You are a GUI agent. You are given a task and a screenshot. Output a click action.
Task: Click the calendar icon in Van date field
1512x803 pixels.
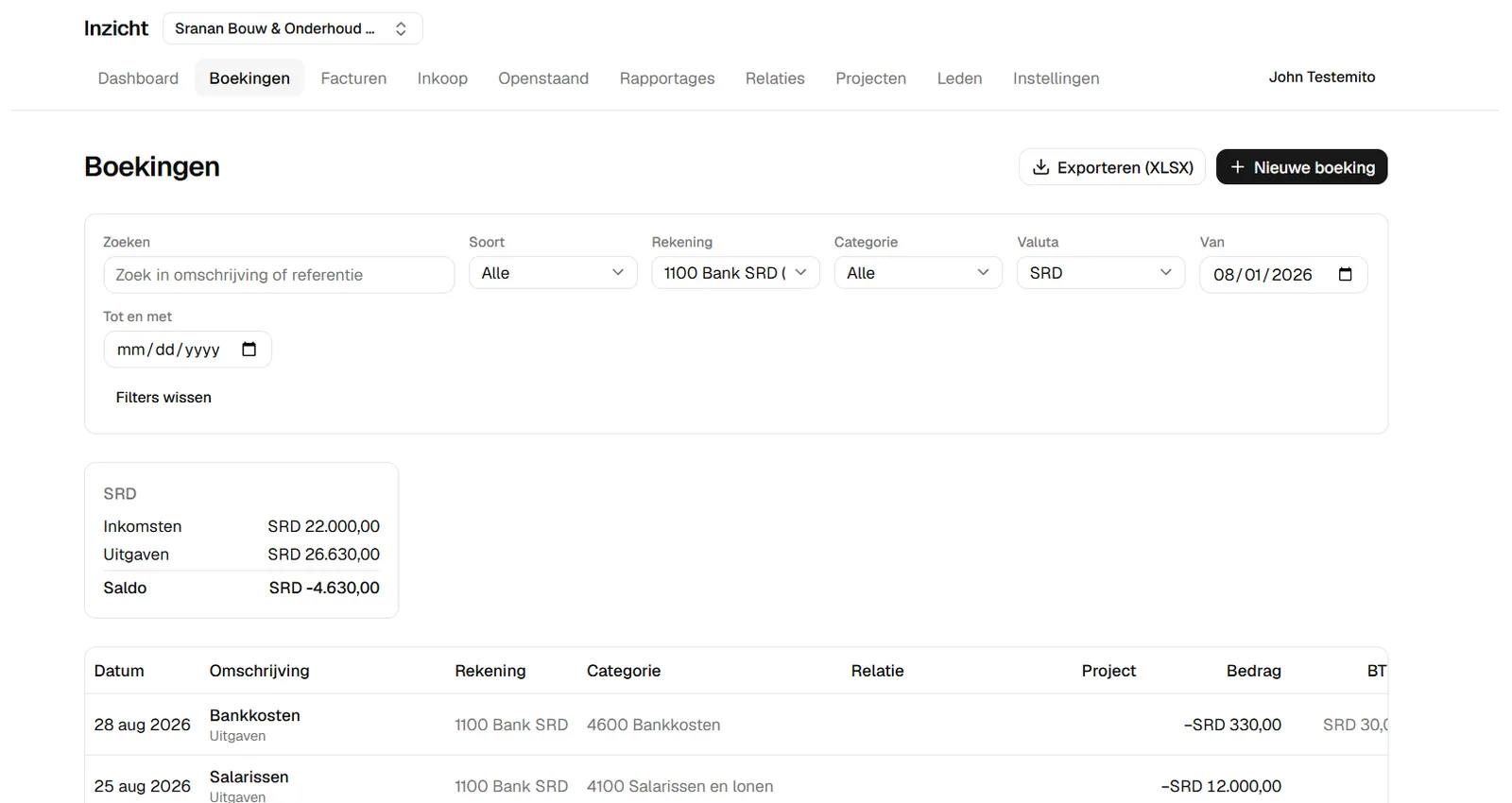point(1345,274)
